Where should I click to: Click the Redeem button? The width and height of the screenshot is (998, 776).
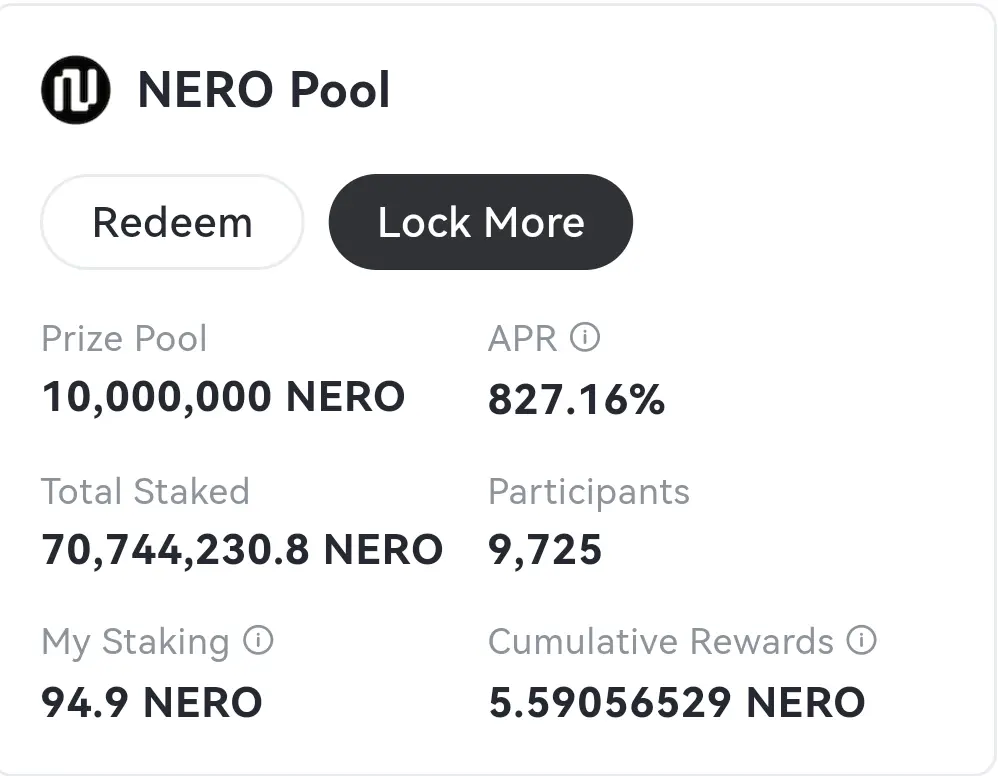(x=172, y=222)
